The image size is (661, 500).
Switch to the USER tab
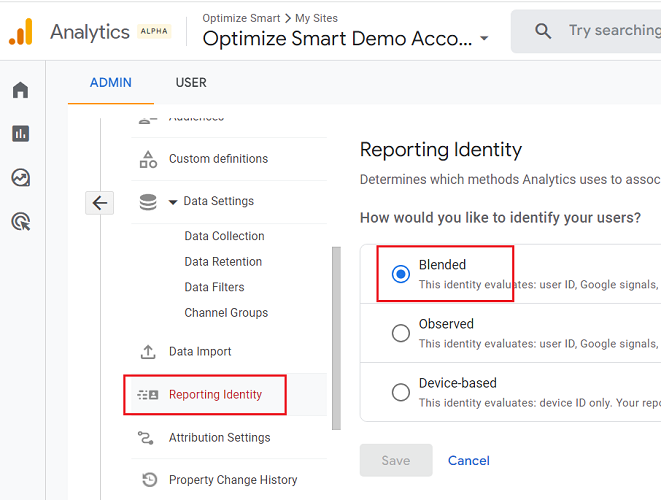pyautogui.click(x=191, y=83)
